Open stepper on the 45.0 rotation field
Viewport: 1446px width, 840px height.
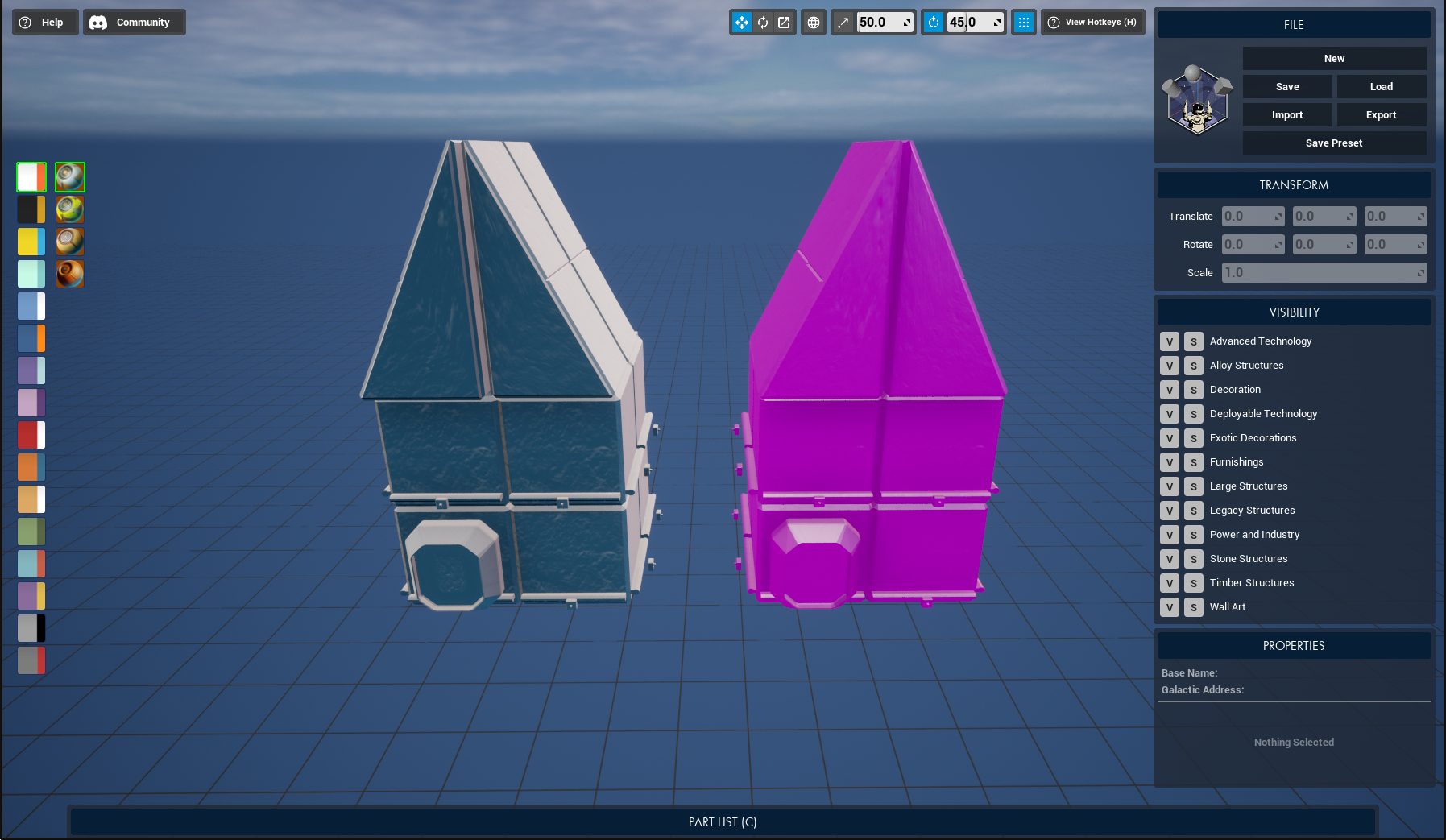pos(997,23)
